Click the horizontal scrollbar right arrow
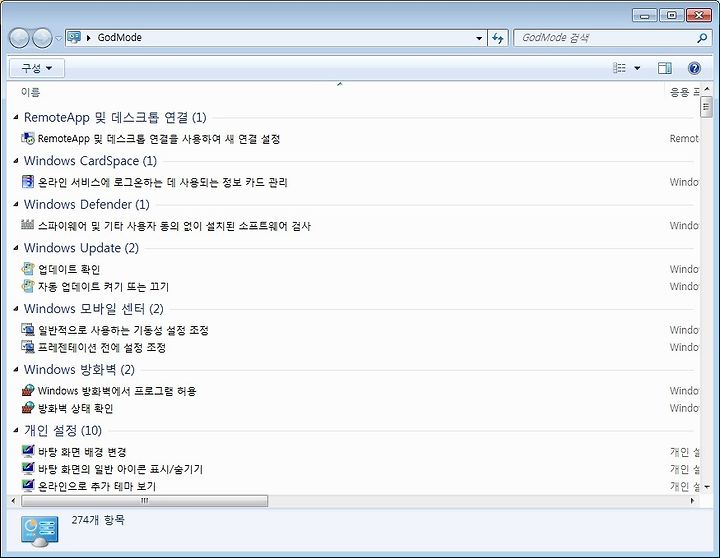720x558 pixels. point(692,501)
